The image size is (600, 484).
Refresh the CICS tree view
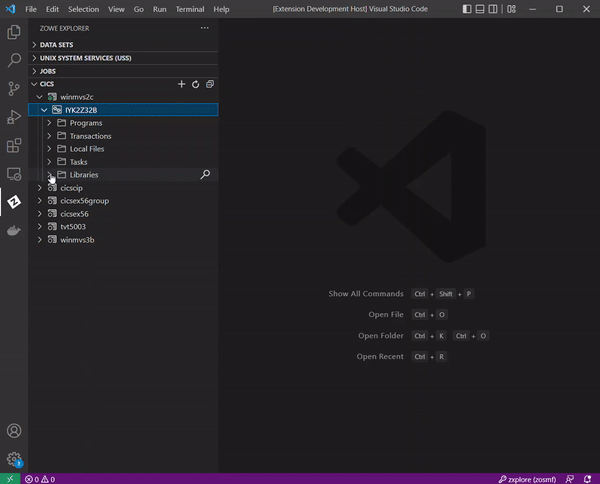click(196, 84)
